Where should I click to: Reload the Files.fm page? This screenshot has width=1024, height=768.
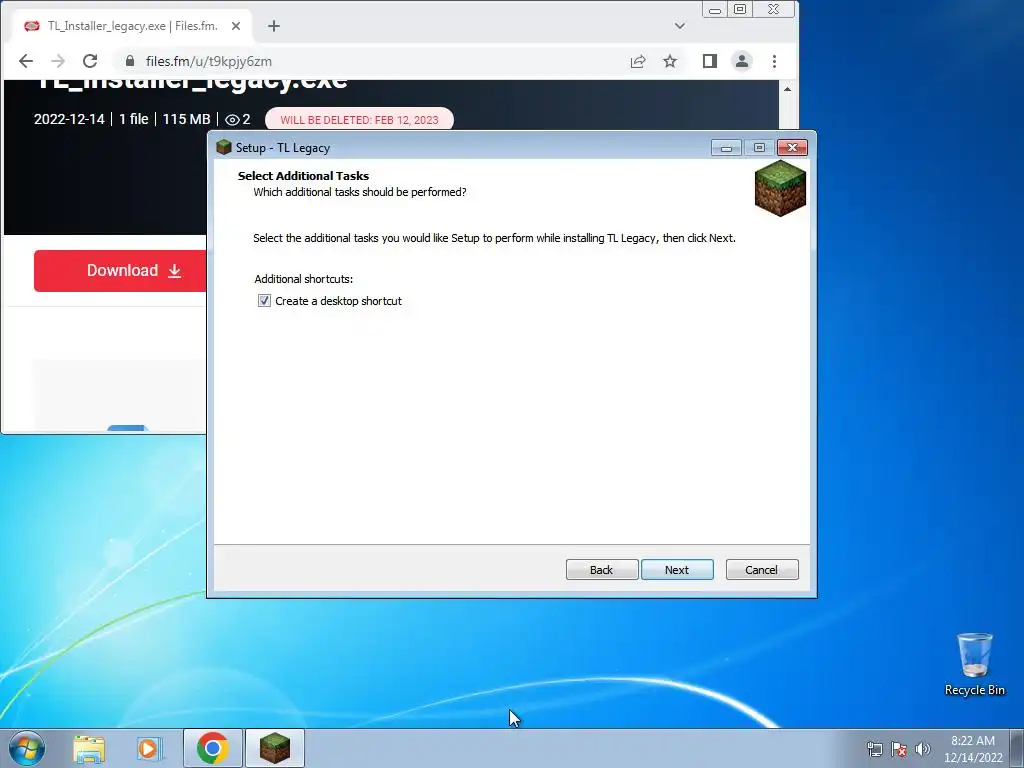click(x=90, y=61)
